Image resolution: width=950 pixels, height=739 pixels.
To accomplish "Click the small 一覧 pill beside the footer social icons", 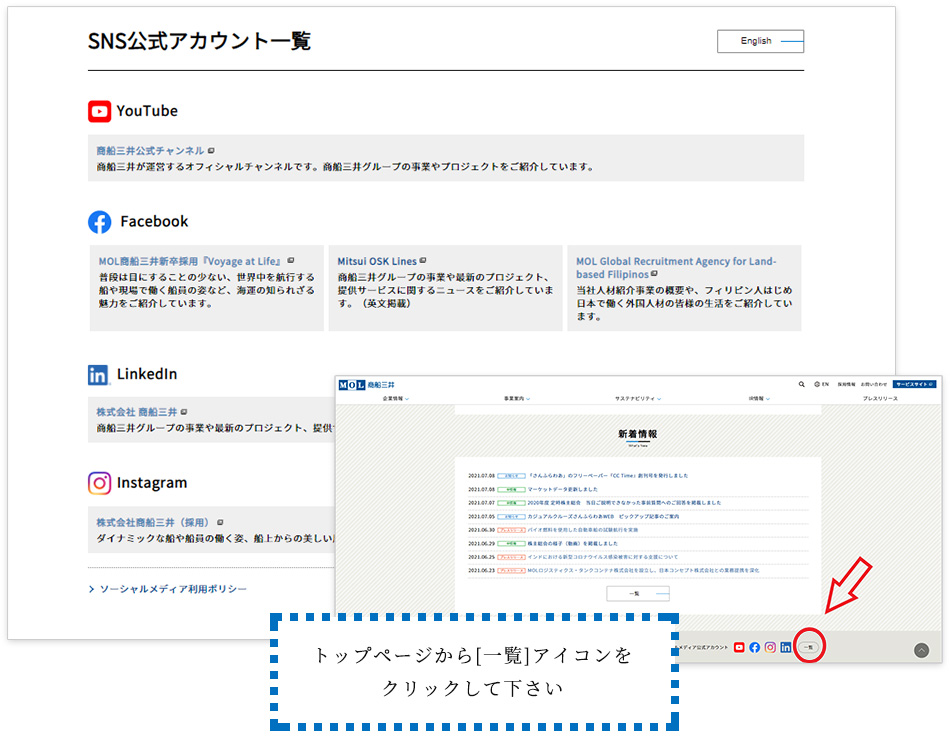I will 809,648.
